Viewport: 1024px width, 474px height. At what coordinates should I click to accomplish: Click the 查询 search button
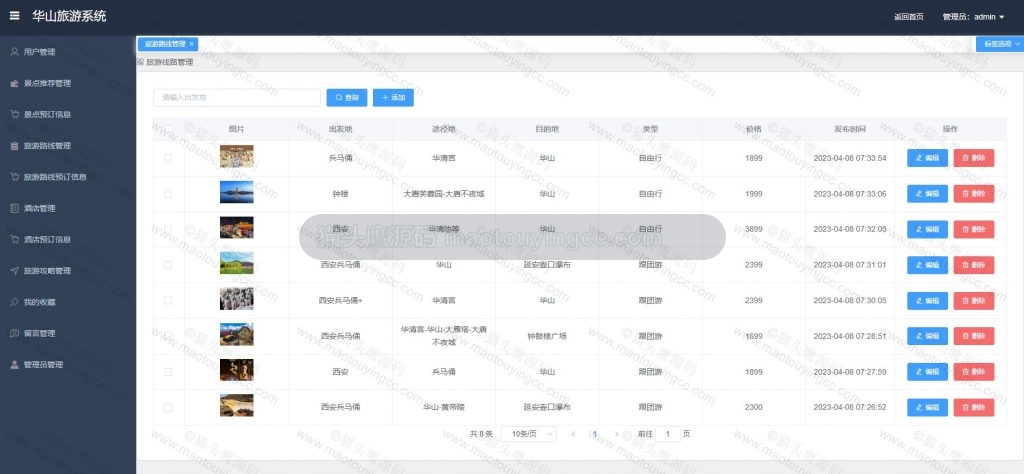(x=347, y=97)
